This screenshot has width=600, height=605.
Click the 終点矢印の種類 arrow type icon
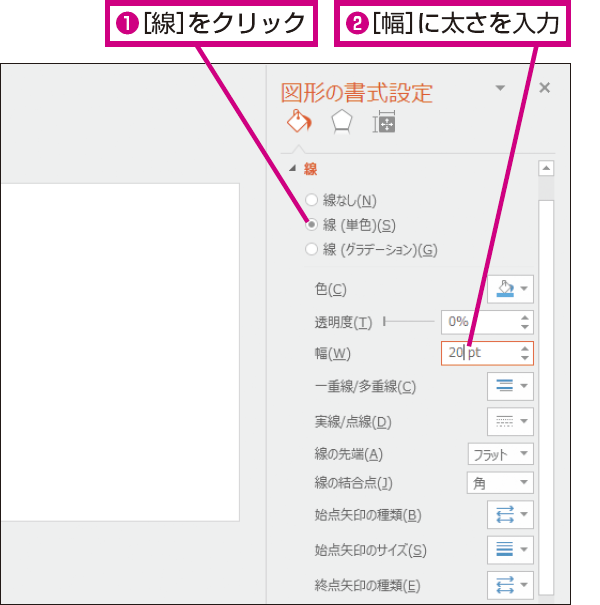pyautogui.click(x=505, y=585)
